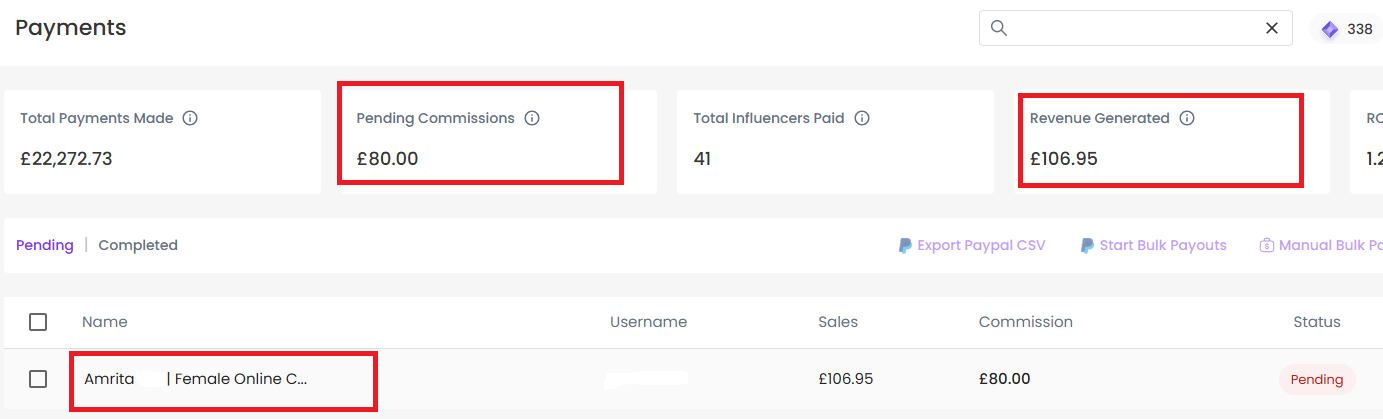Click the purple diamond credits icon
This screenshot has height=419, width=1383.
1330,30
